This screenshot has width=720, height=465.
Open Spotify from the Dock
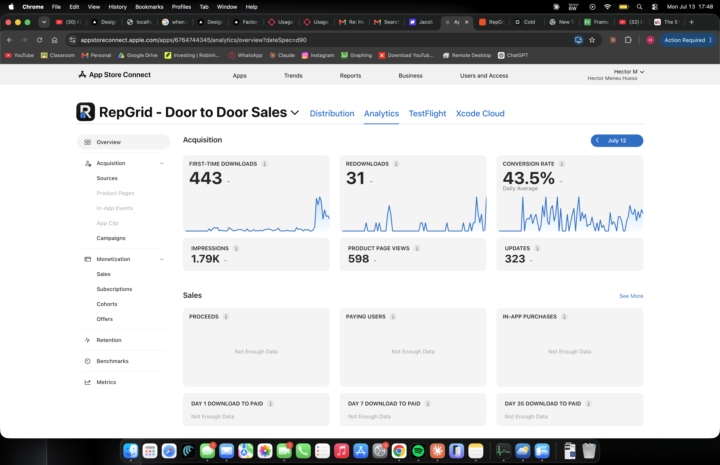[x=418, y=451]
